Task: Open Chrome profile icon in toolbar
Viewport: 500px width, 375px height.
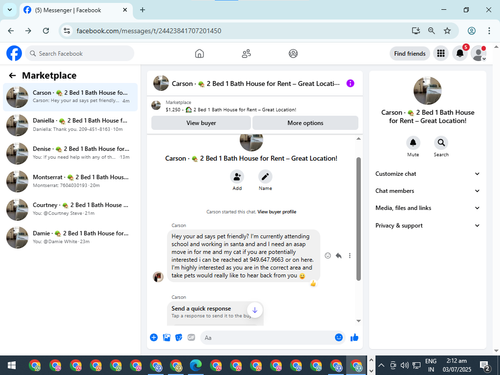Action: tap(471, 31)
